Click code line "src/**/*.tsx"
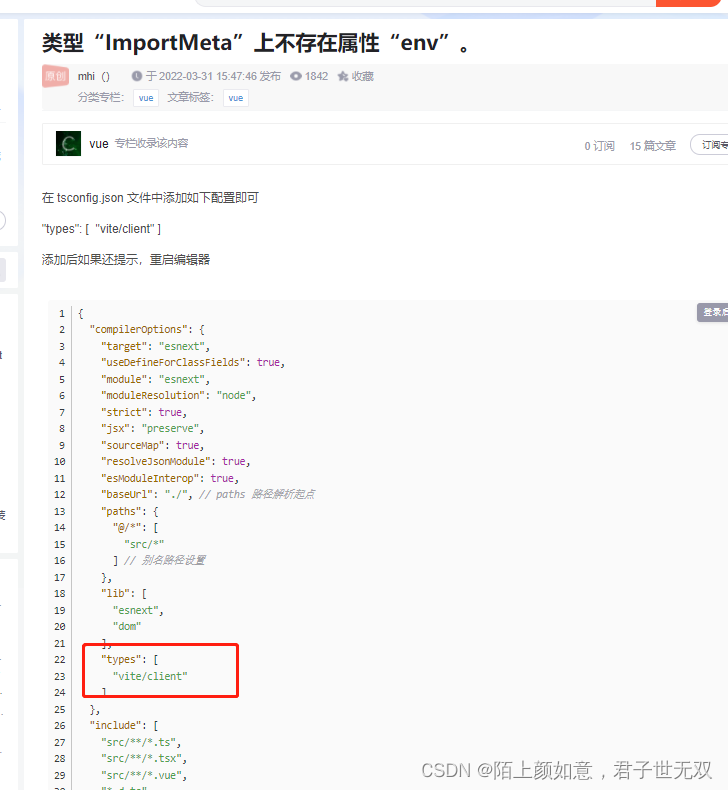The height and width of the screenshot is (790, 728). 144,758
